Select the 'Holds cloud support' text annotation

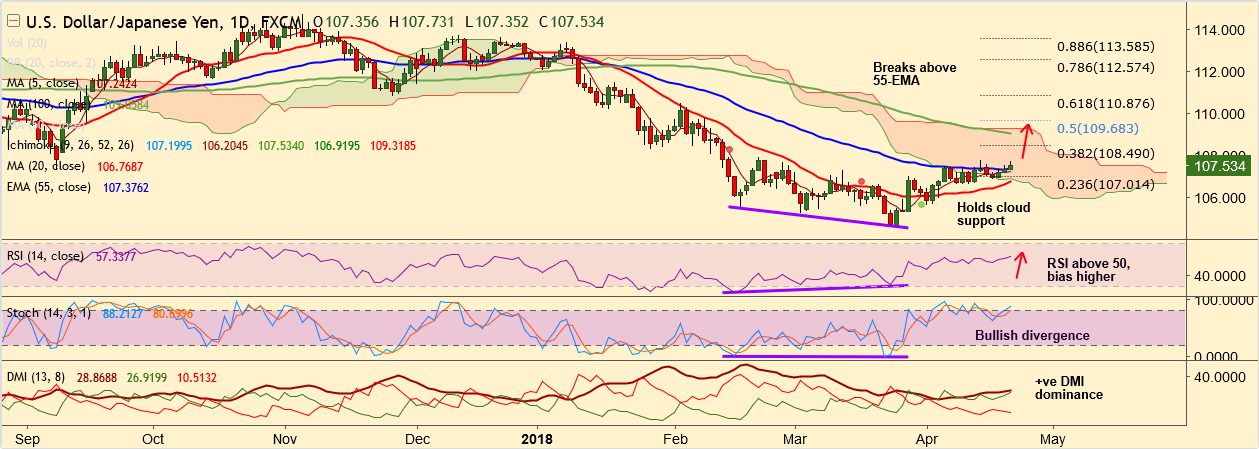(x=992, y=213)
